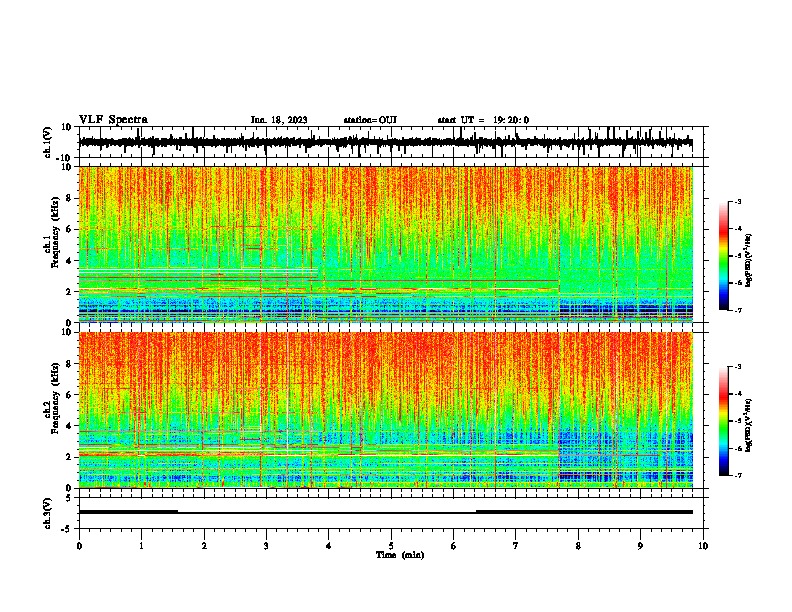Viewport: 792px width, 612px height.
Task: Click the ch.1 color bar log(PSD) units label
Action: [749, 260]
